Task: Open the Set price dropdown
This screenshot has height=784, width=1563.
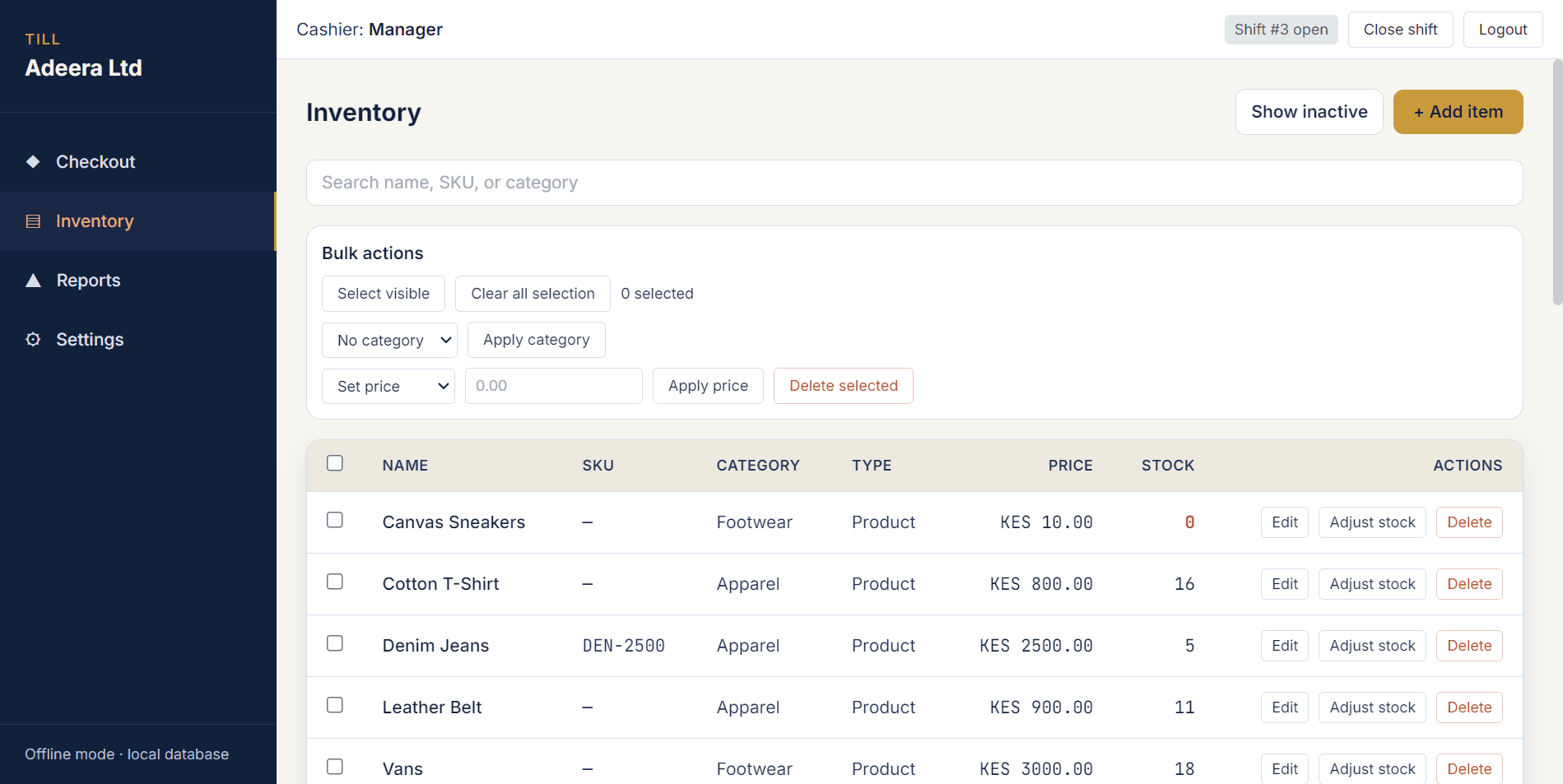Action: (388, 386)
